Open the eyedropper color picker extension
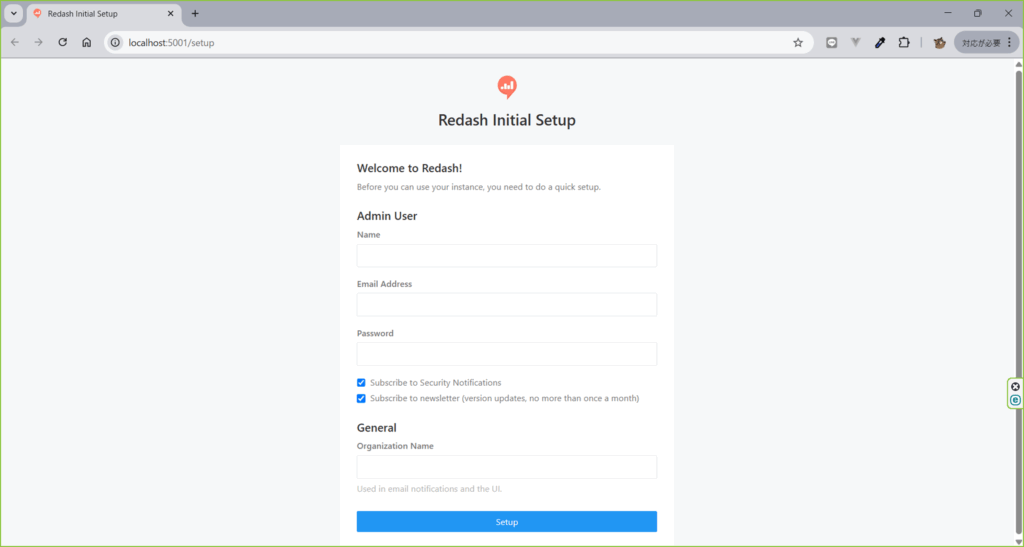 (x=880, y=43)
